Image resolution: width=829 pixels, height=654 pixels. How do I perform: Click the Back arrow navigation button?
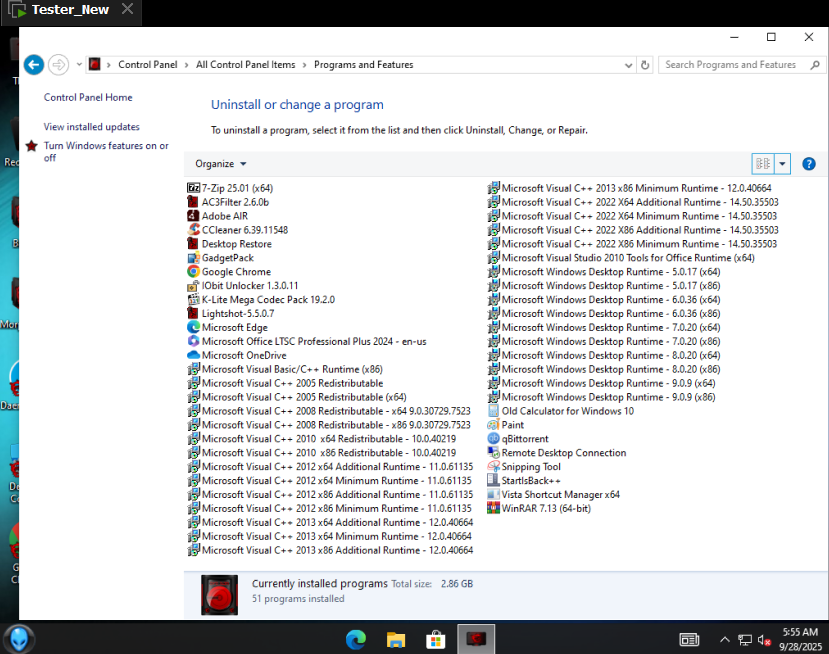click(34, 65)
